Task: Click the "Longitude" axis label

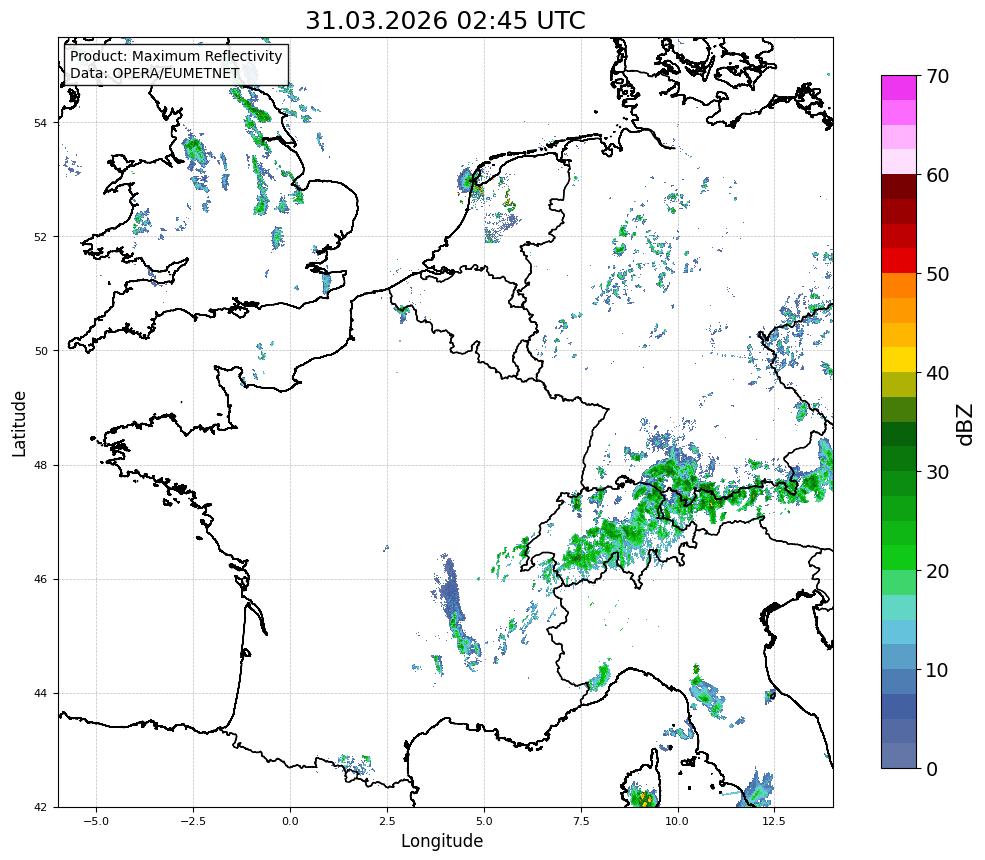Action: (x=442, y=841)
